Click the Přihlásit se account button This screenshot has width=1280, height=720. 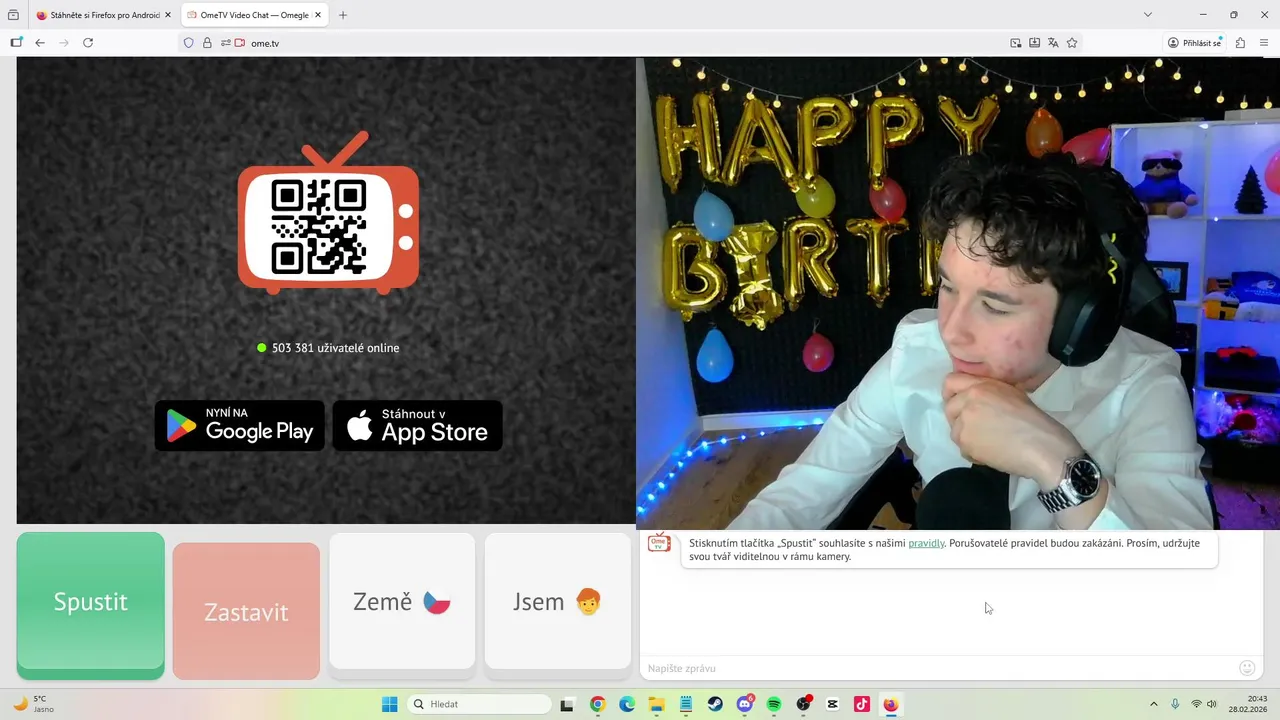[x=1195, y=43]
